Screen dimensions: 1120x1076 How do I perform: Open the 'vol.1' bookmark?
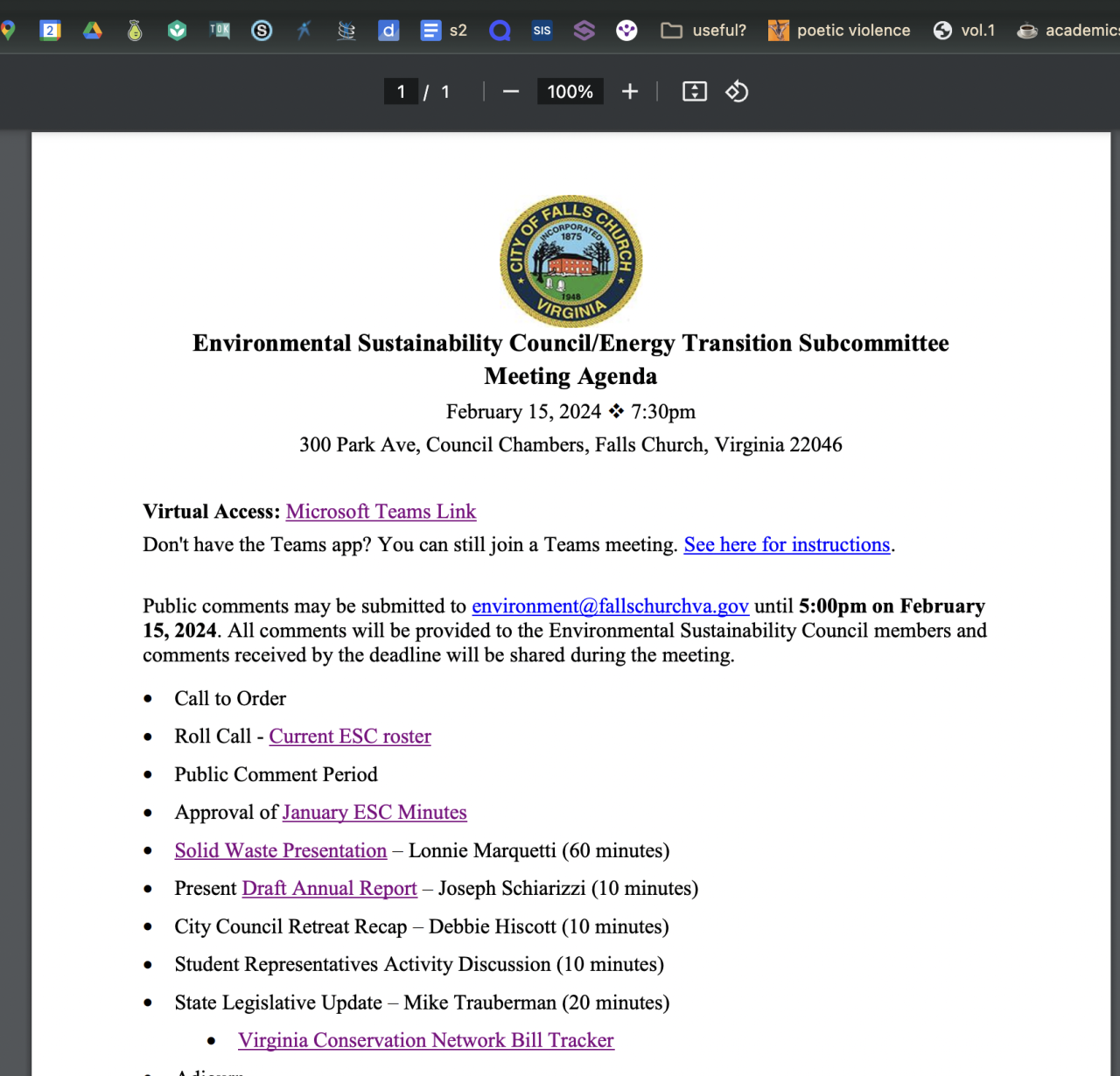(x=964, y=31)
